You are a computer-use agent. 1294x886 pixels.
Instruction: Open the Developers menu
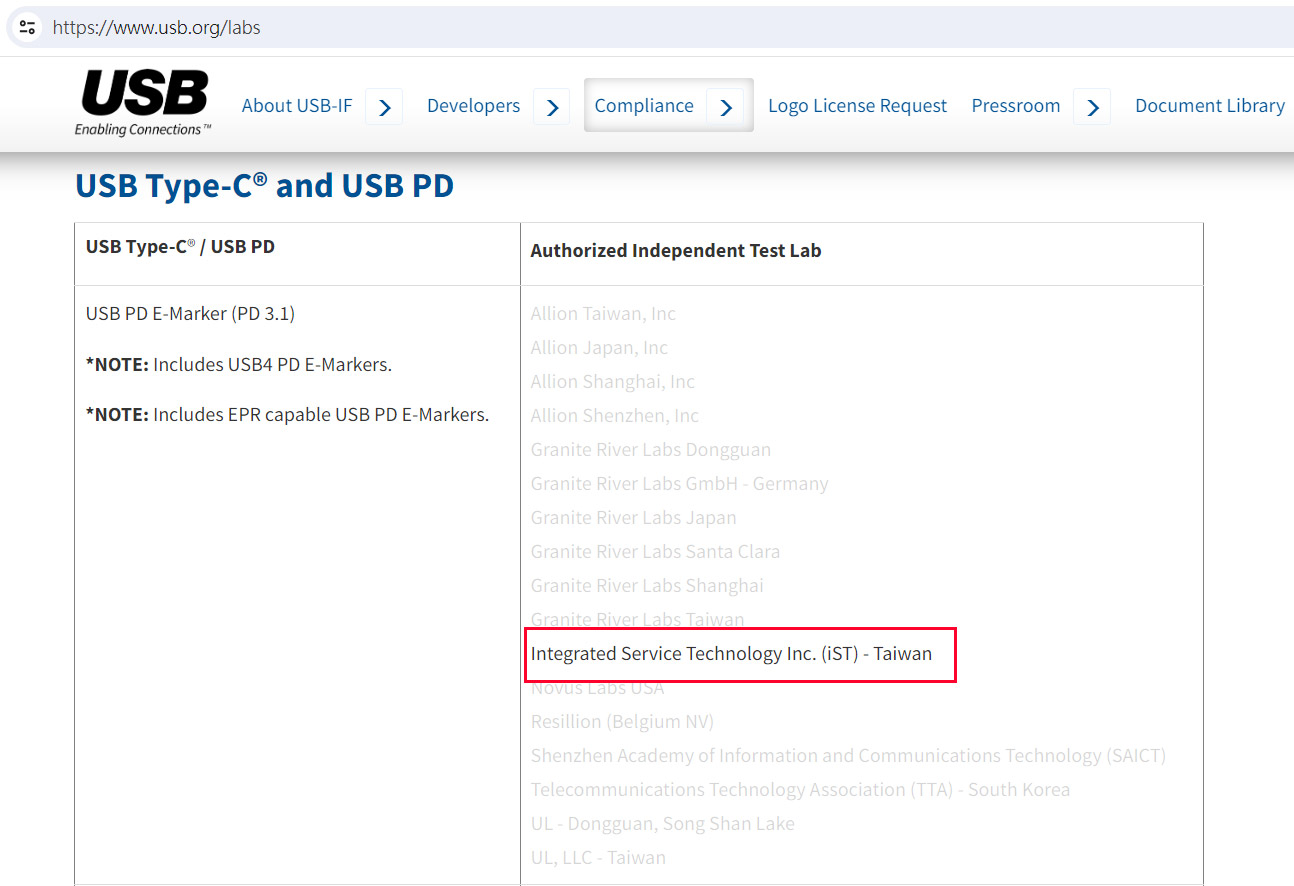(x=473, y=106)
